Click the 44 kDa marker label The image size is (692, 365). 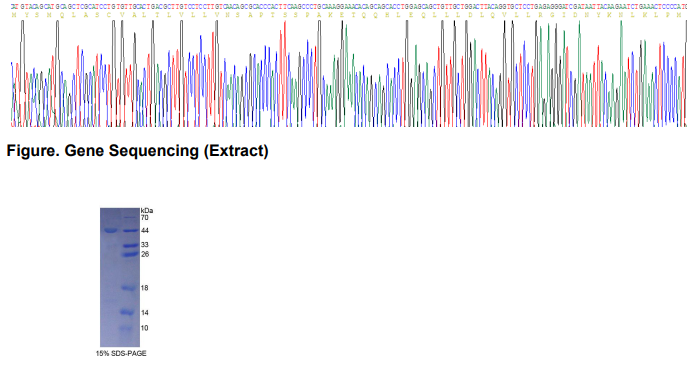click(145, 230)
